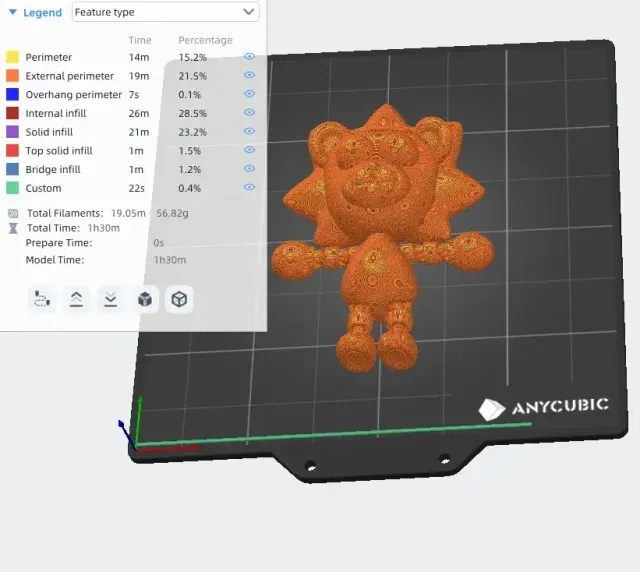Image resolution: width=640 pixels, height=572 pixels.
Task: Select the Custom legend label
Action: point(43,188)
